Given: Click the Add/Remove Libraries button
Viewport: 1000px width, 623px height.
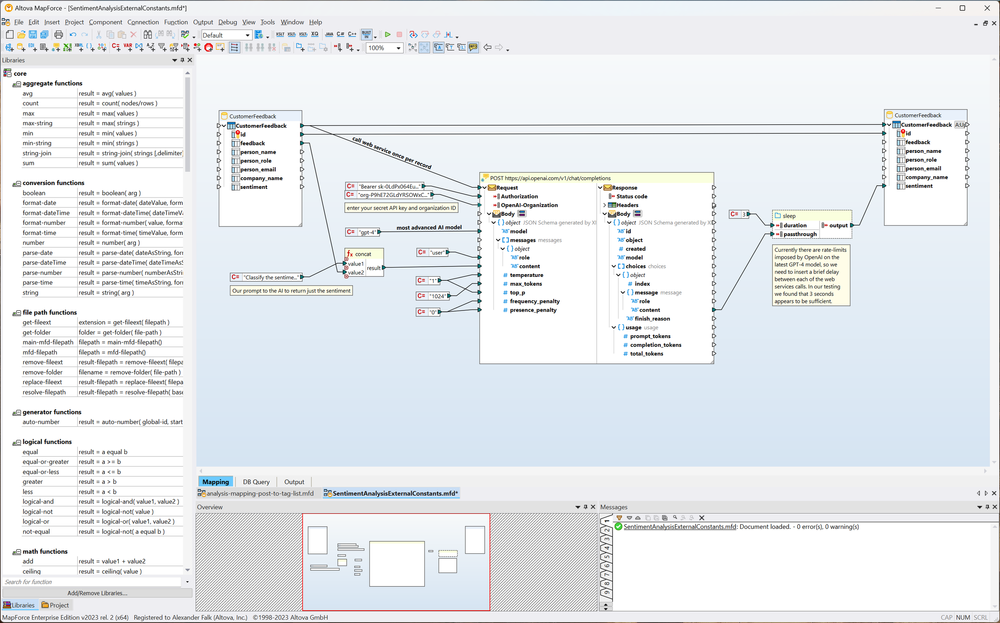Looking at the screenshot, I should 95,592.
